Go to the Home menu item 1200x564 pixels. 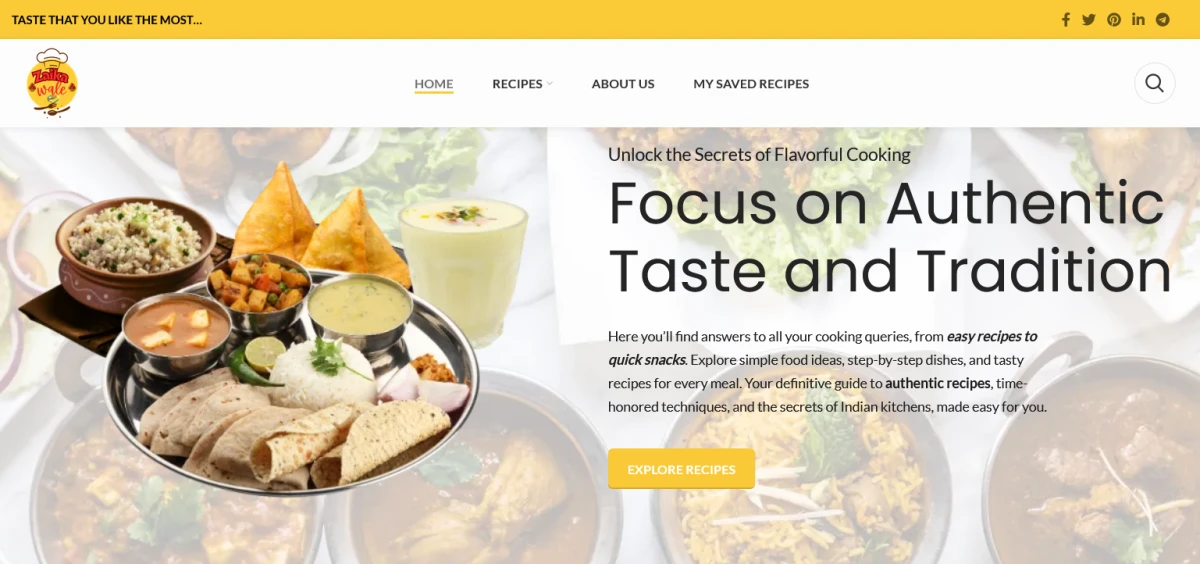pyautogui.click(x=434, y=84)
